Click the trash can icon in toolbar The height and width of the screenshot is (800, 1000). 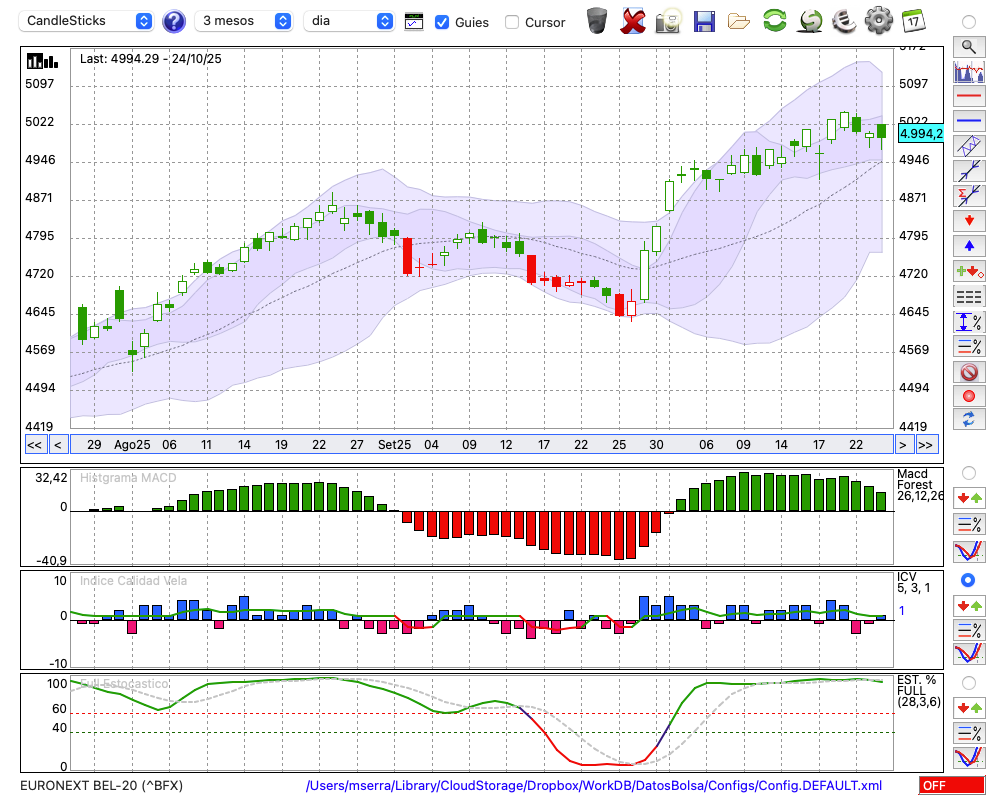coord(597,20)
